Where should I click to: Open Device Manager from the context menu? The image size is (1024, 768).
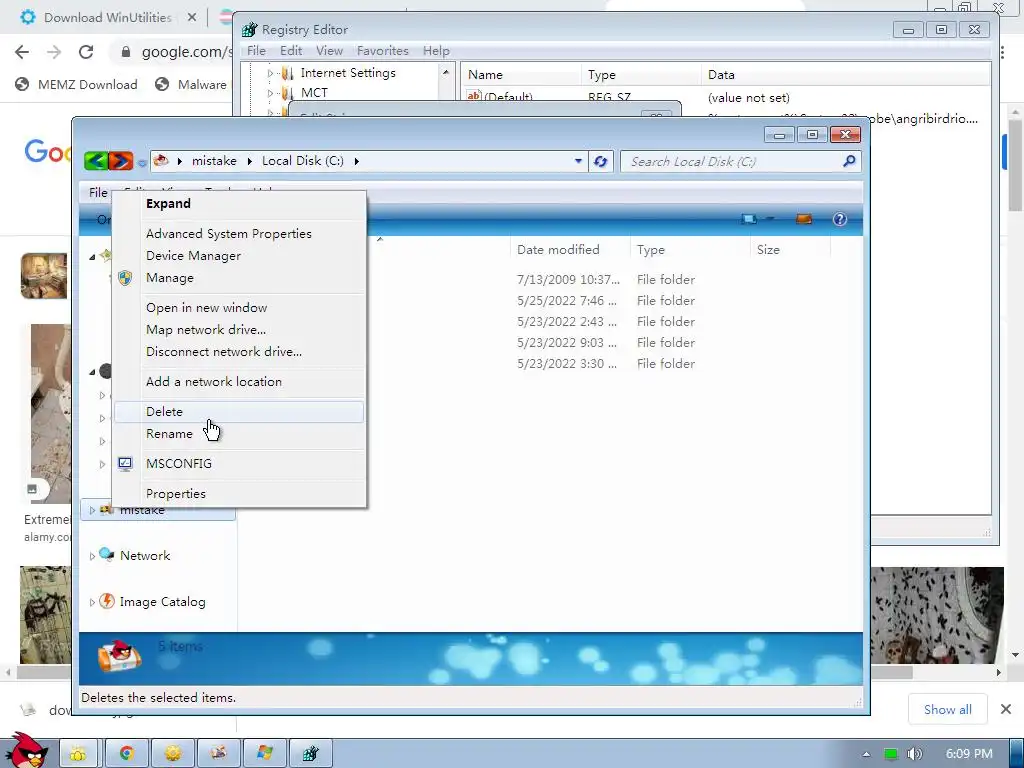(239, 256)
